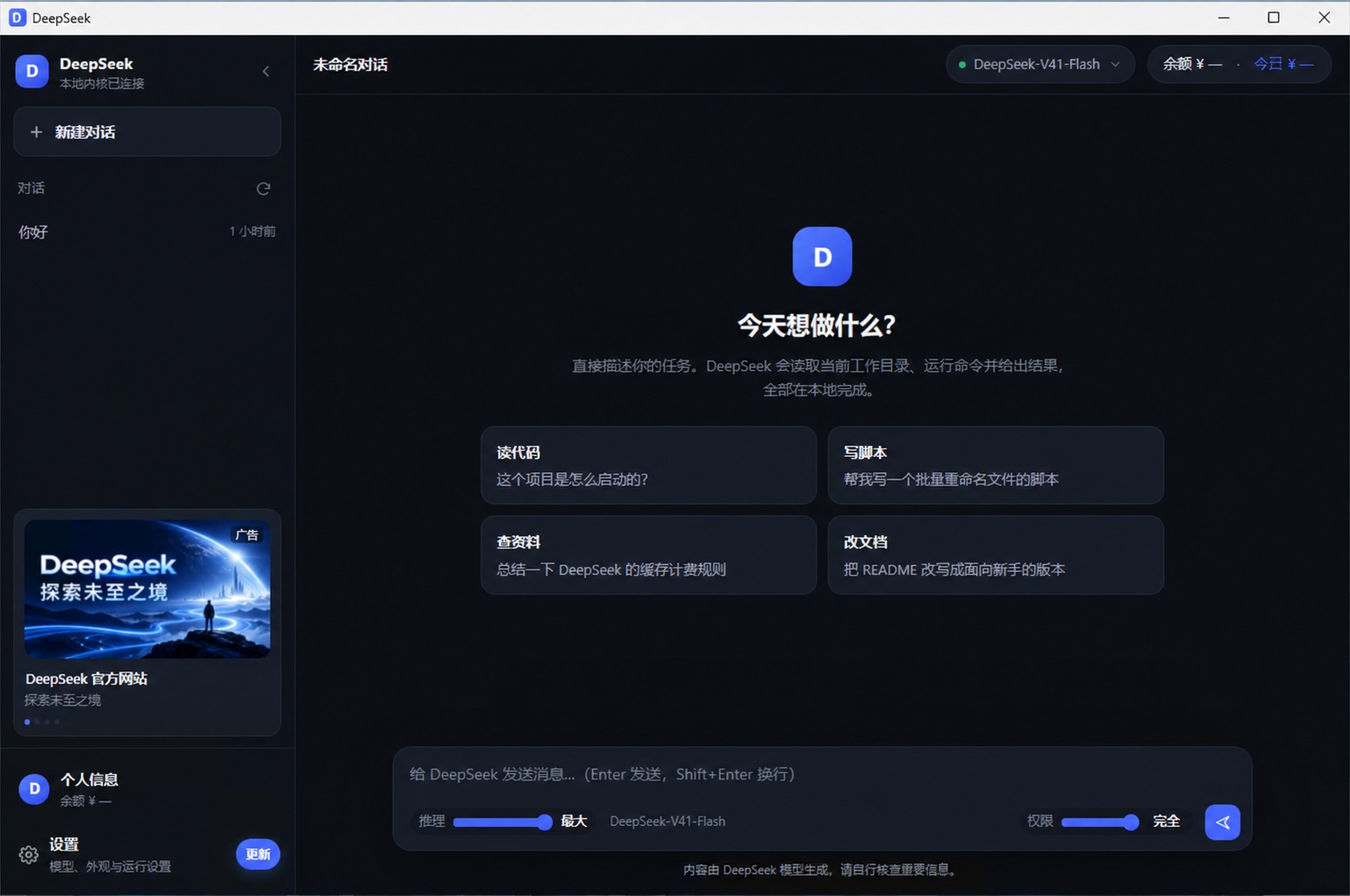Screen dimensions: 1350x896
Task: Select the first carousel dot under the ad
Action: 27,722
